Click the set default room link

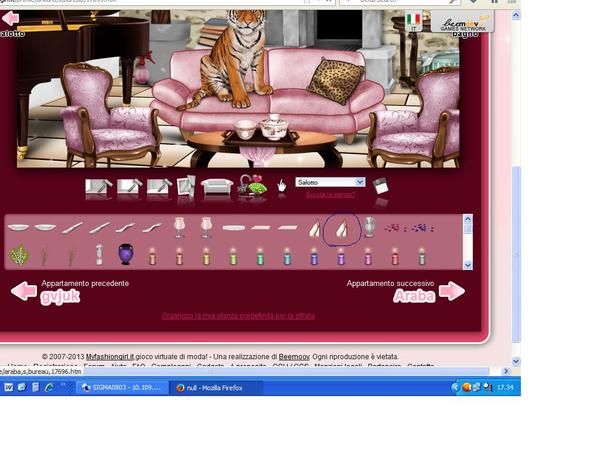click(238, 316)
